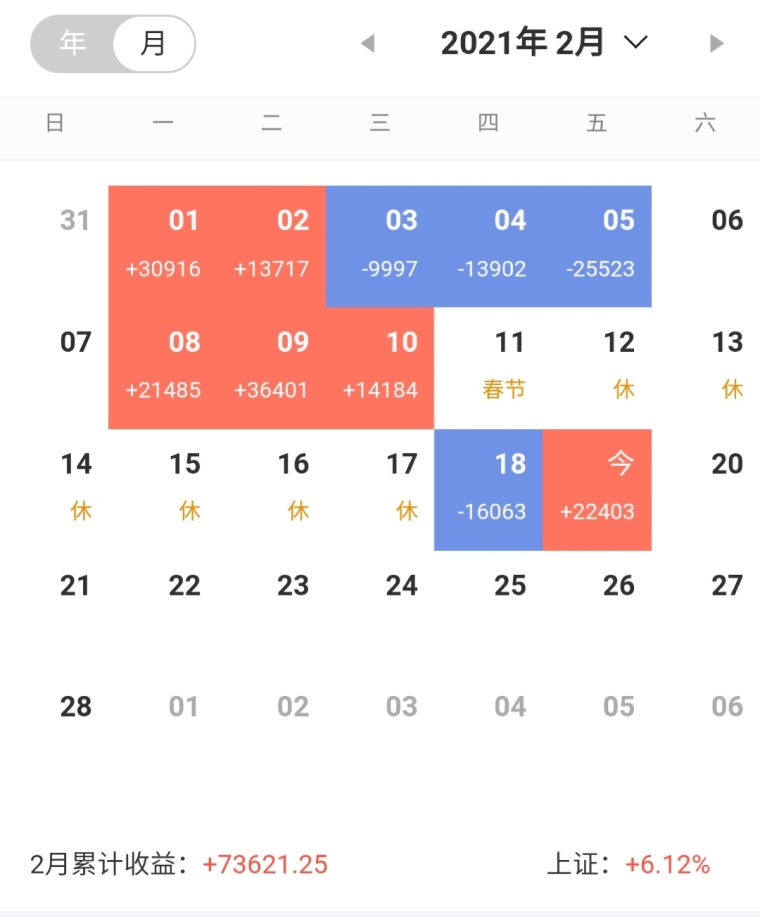Select day 03 showing -9997

tap(380, 246)
